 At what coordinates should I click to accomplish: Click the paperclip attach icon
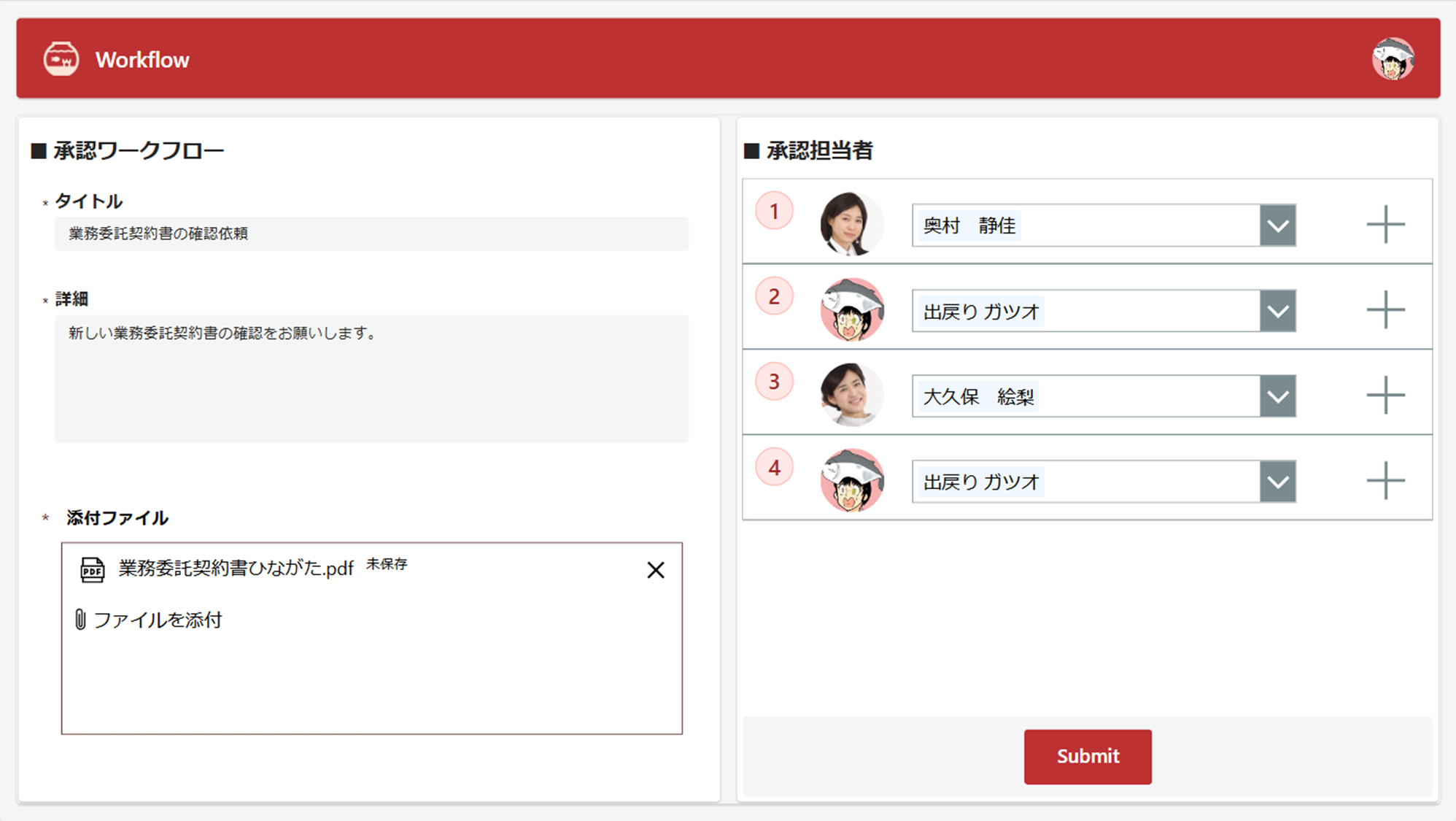(80, 620)
